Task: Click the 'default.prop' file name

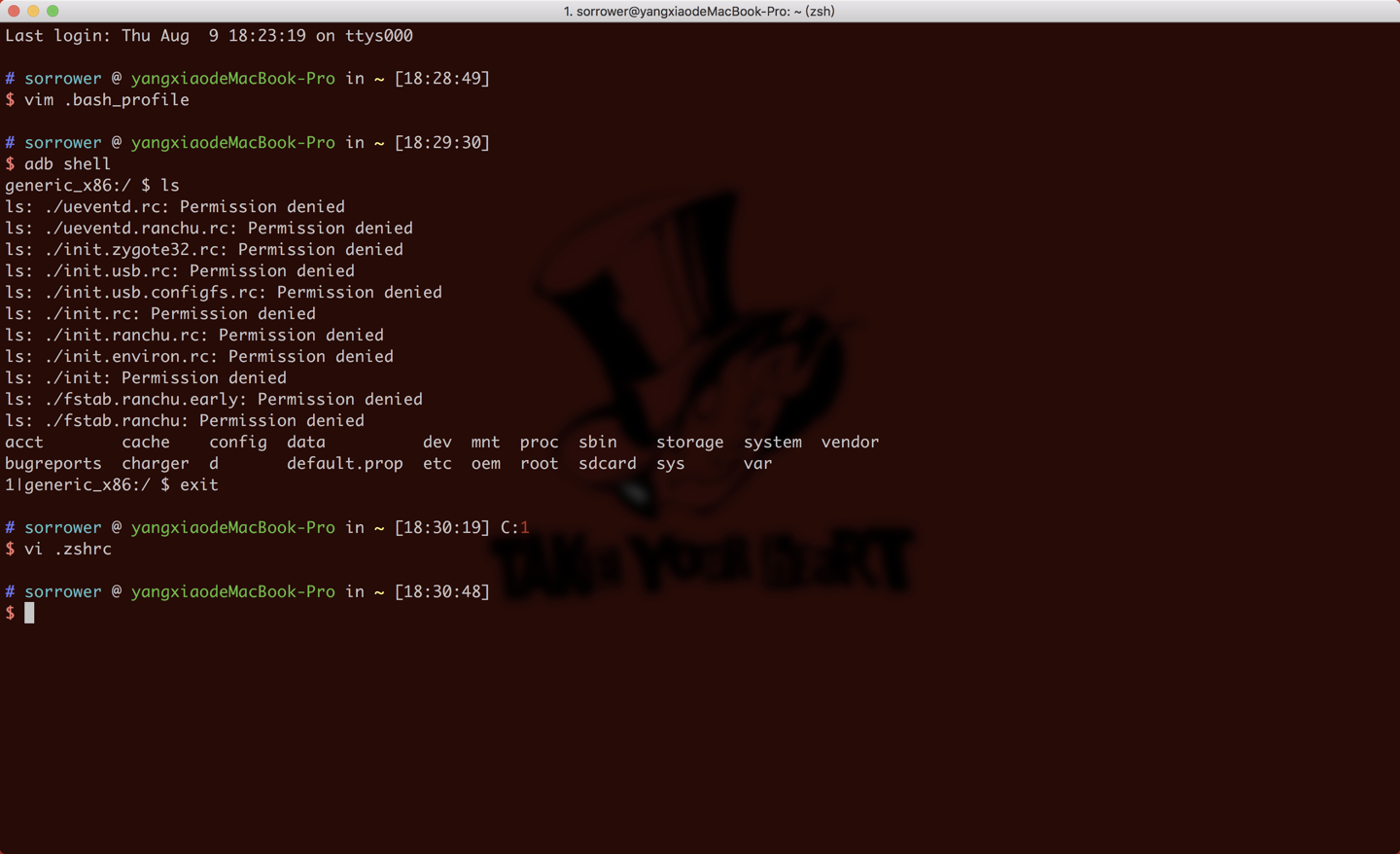Action: (x=345, y=464)
